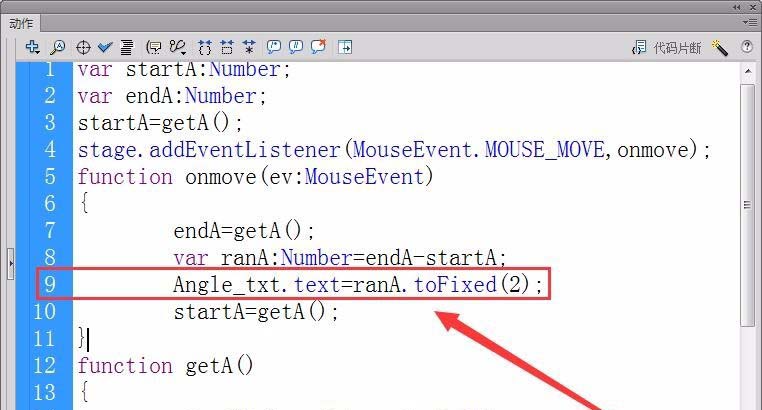
Task: Expand the left sidebar with the side arrow
Action: click(x=11, y=264)
